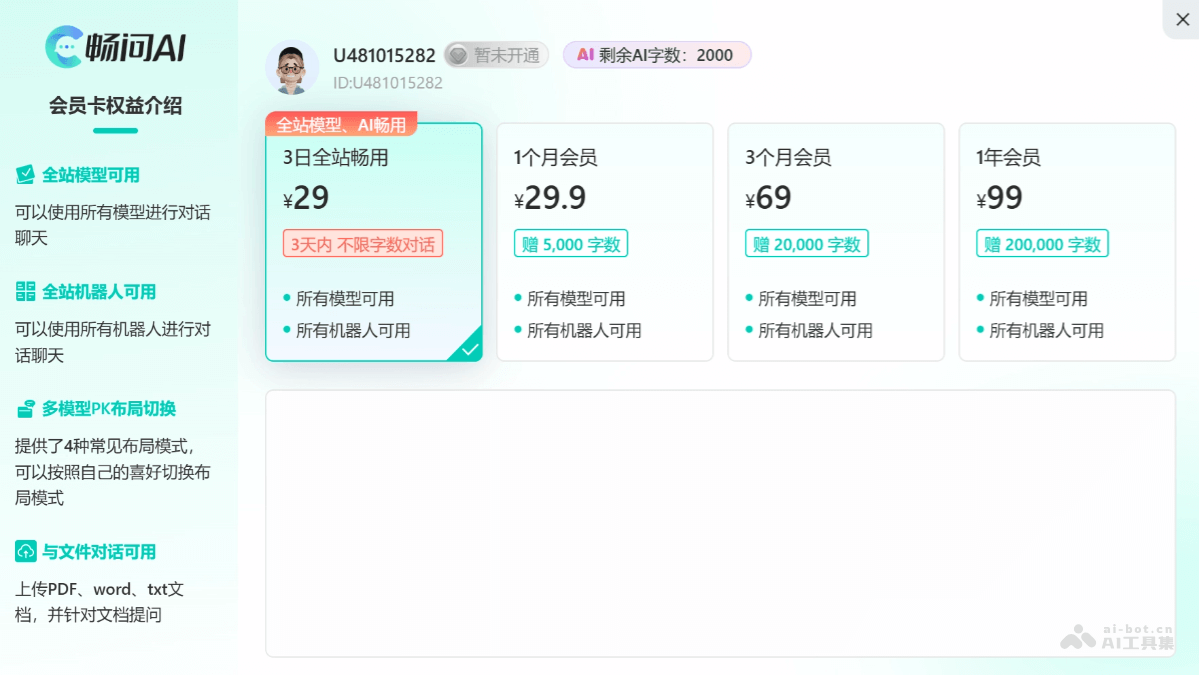Image resolution: width=1200 pixels, height=675 pixels.
Task: Click the 暂未开通 status badge
Action: (x=497, y=55)
